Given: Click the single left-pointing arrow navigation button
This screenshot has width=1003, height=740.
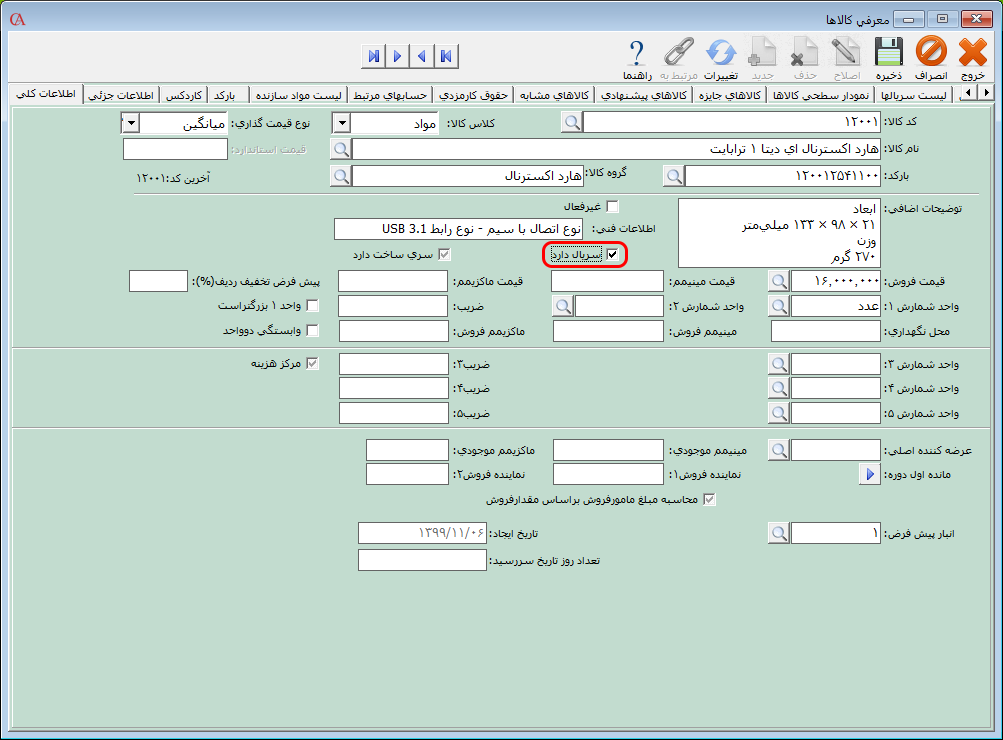Looking at the screenshot, I should [x=421, y=56].
